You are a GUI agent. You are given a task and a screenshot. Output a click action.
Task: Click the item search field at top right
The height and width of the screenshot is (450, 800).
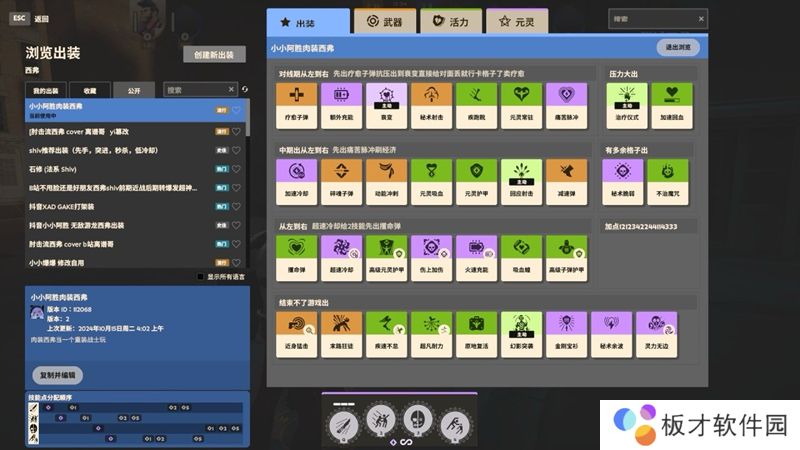tap(657, 19)
